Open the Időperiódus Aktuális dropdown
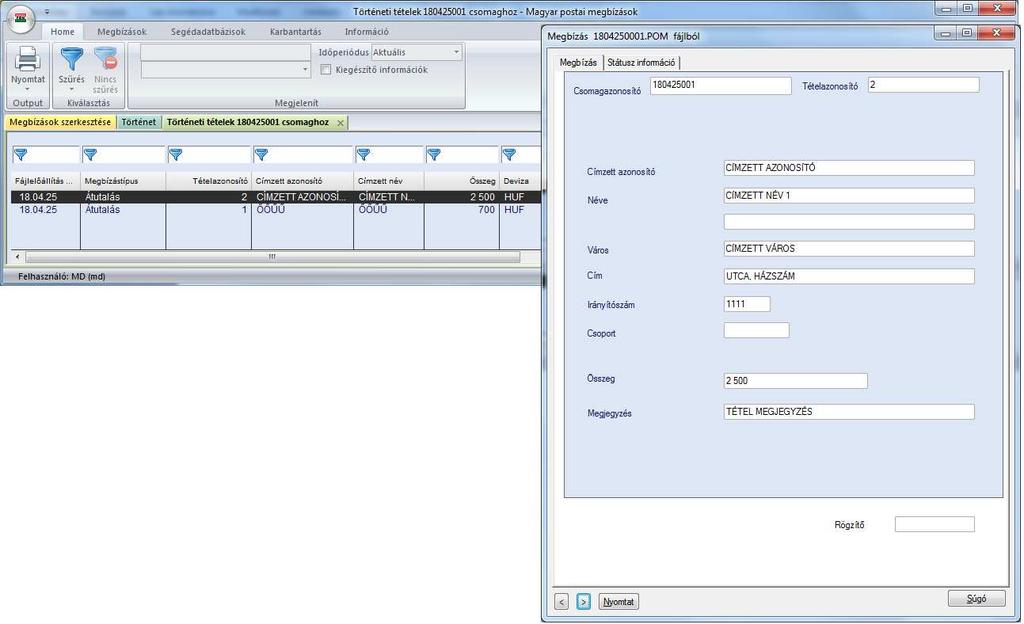This screenshot has height=624, width=1024. (x=417, y=52)
